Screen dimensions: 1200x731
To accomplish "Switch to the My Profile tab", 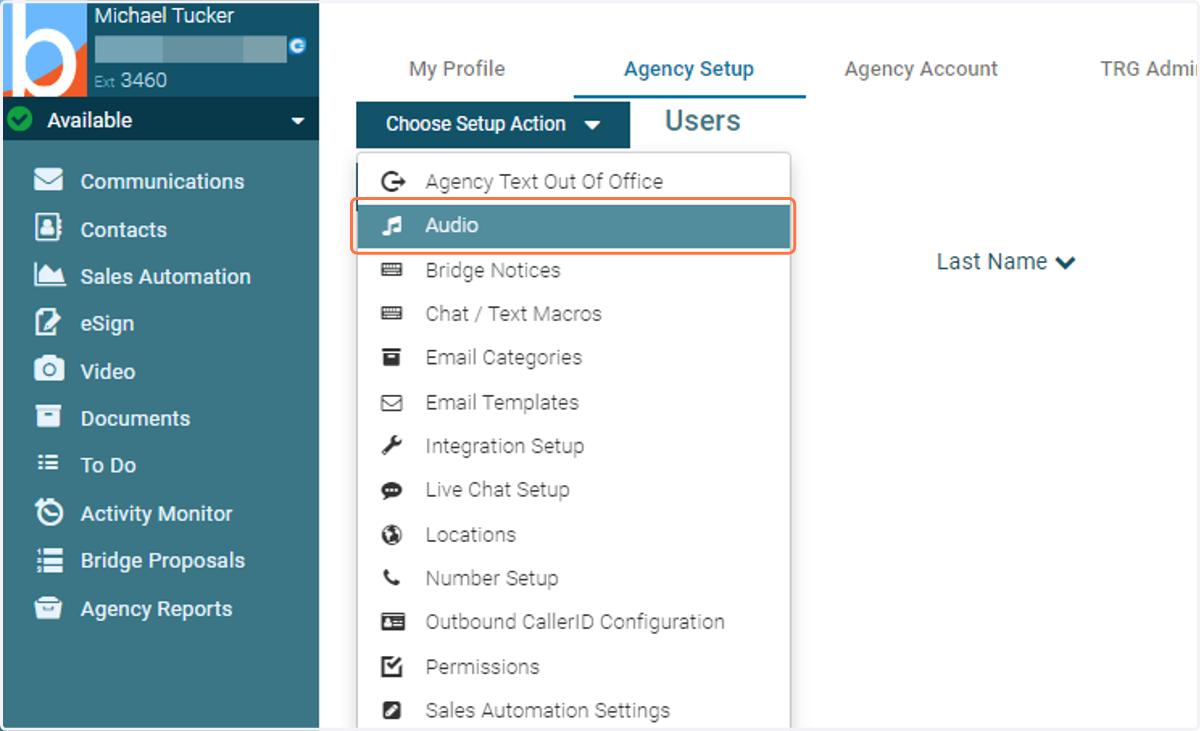I will click(457, 69).
